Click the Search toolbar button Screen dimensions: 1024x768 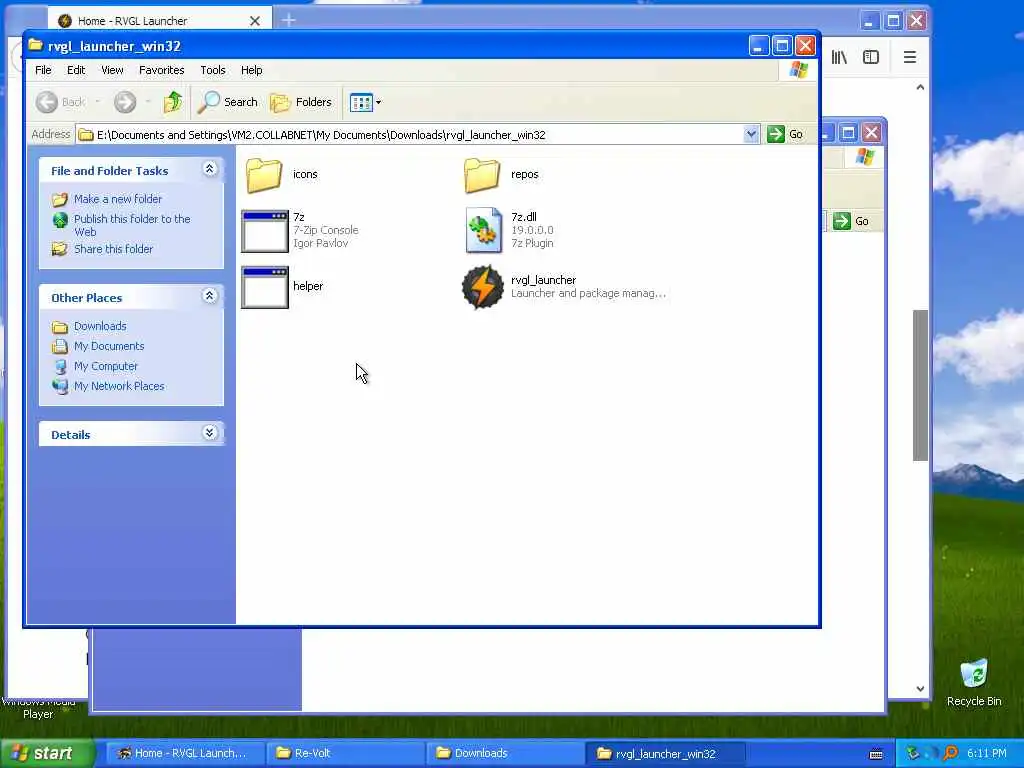click(x=228, y=102)
